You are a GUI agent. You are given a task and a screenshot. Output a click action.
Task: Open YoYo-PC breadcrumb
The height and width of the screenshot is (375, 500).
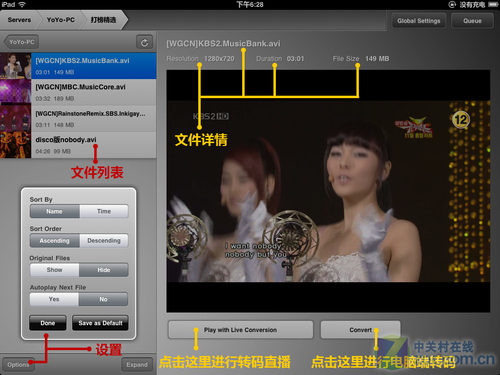60,20
